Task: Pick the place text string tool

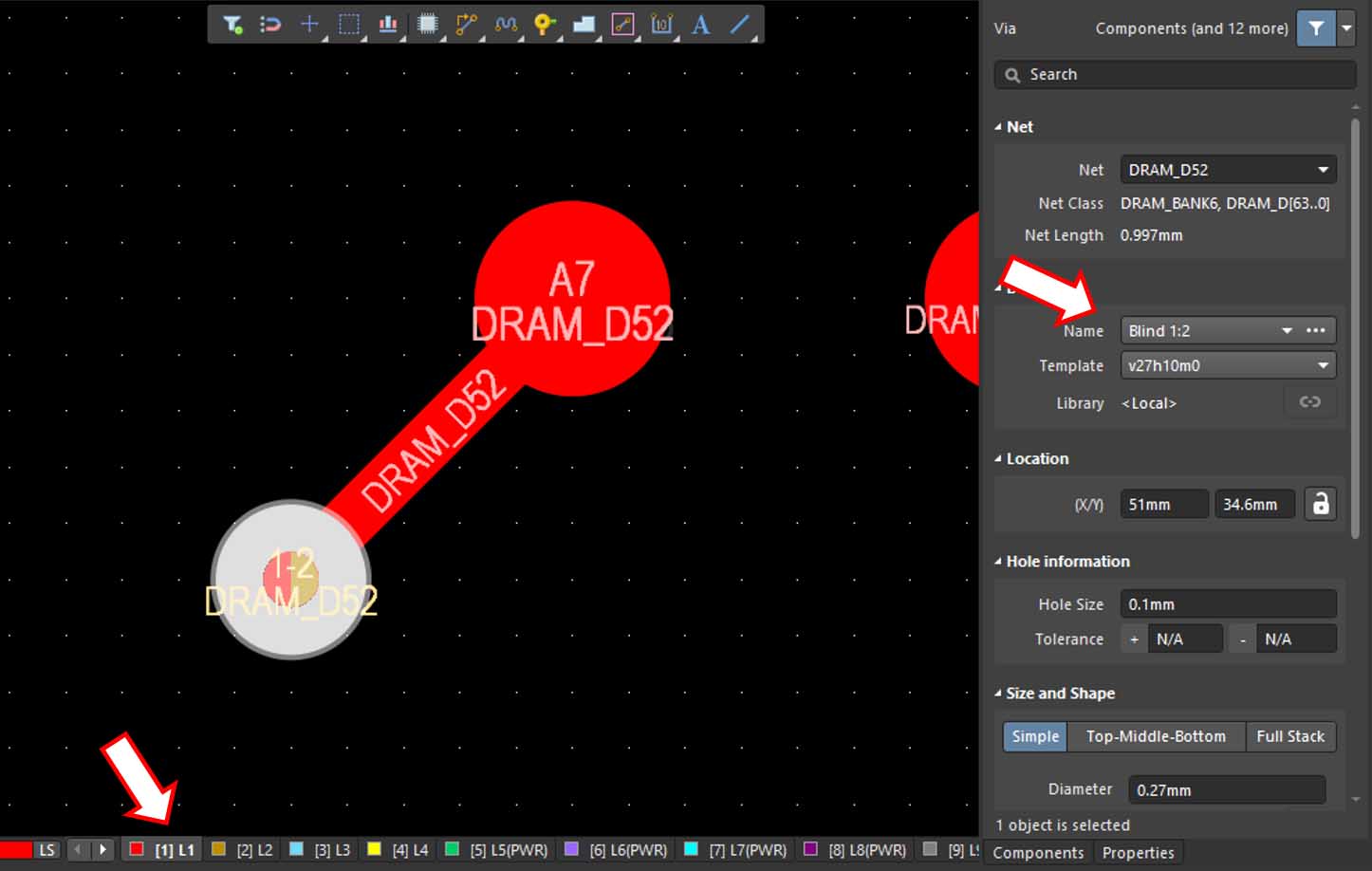Action: [700, 25]
